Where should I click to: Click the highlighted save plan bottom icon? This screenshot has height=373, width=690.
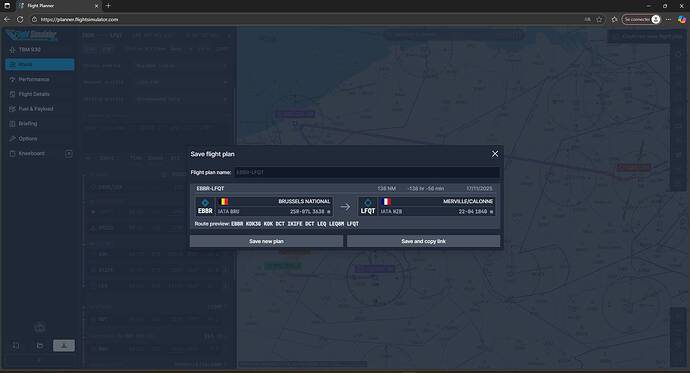tap(64, 346)
